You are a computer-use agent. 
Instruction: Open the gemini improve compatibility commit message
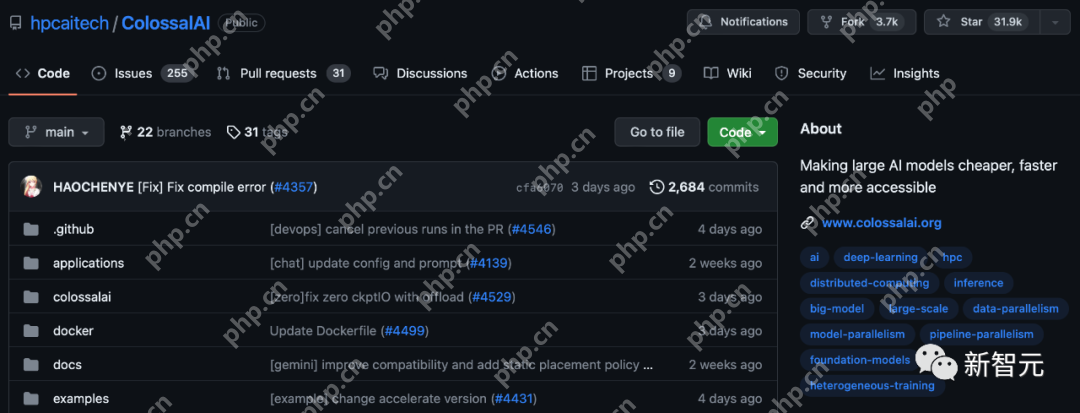(461, 365)
